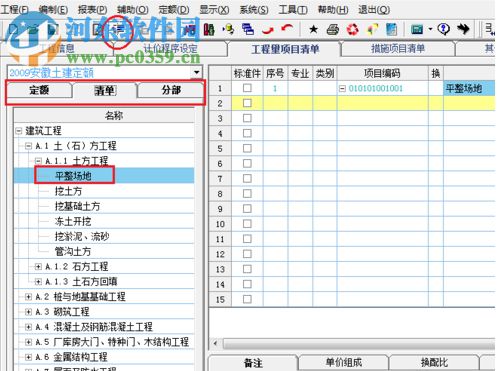The image size is (500, 371).
Task: Click the blue notebook toolbar icon
Action: pyautogui.click(x=392, y=30)
